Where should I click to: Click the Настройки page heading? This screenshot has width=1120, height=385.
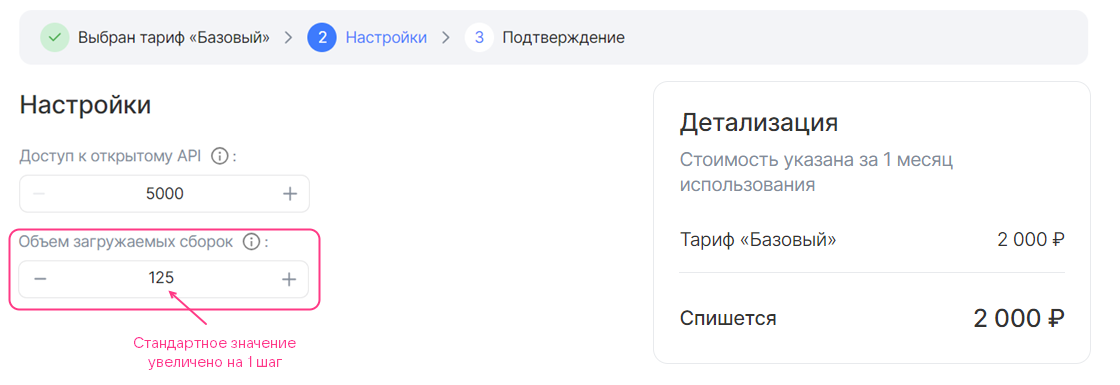coord(85,105)
